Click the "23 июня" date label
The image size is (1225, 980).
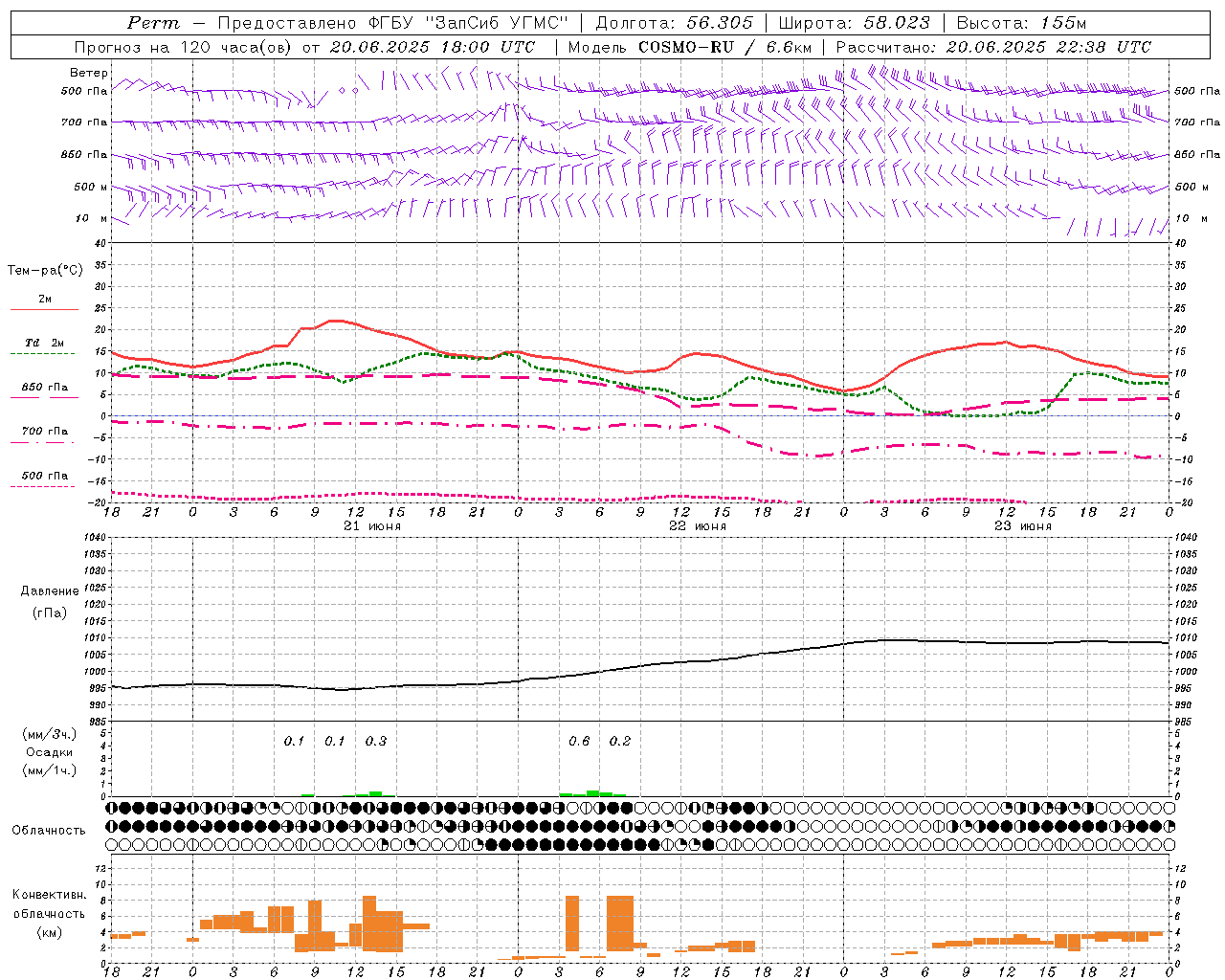click(1022, 526)
